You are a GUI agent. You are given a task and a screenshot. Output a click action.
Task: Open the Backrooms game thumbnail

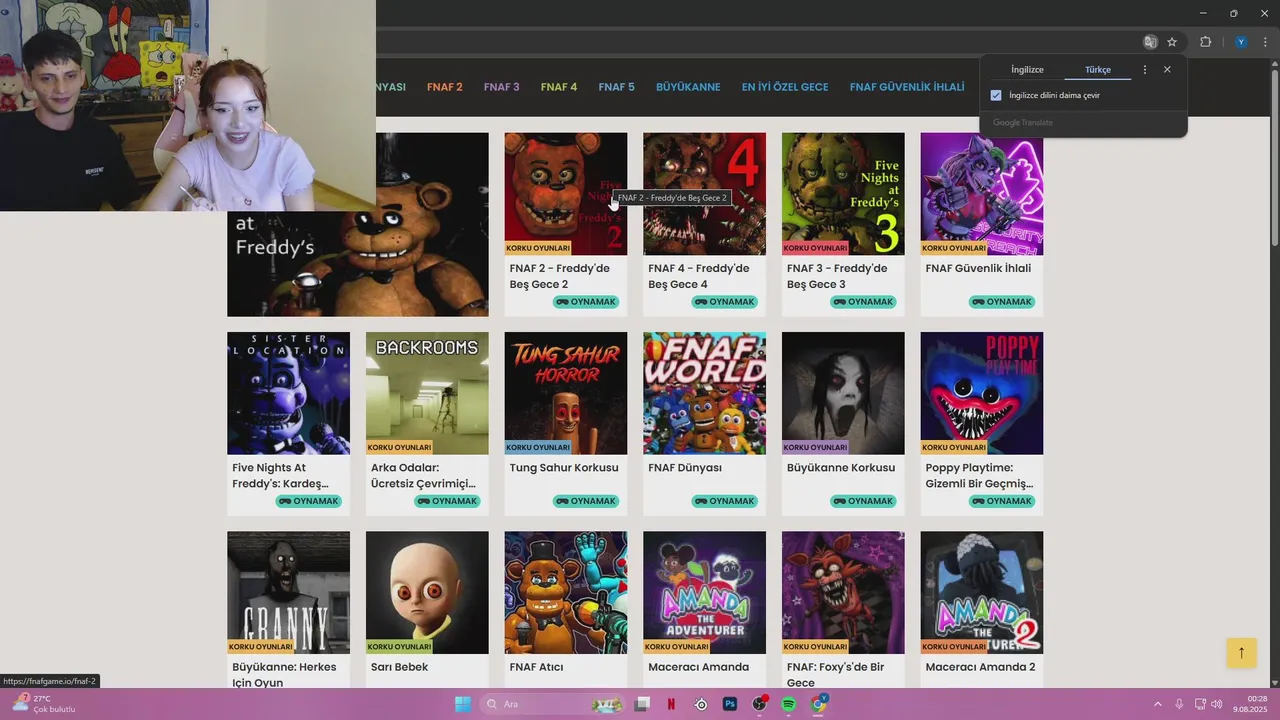(427, 393)
